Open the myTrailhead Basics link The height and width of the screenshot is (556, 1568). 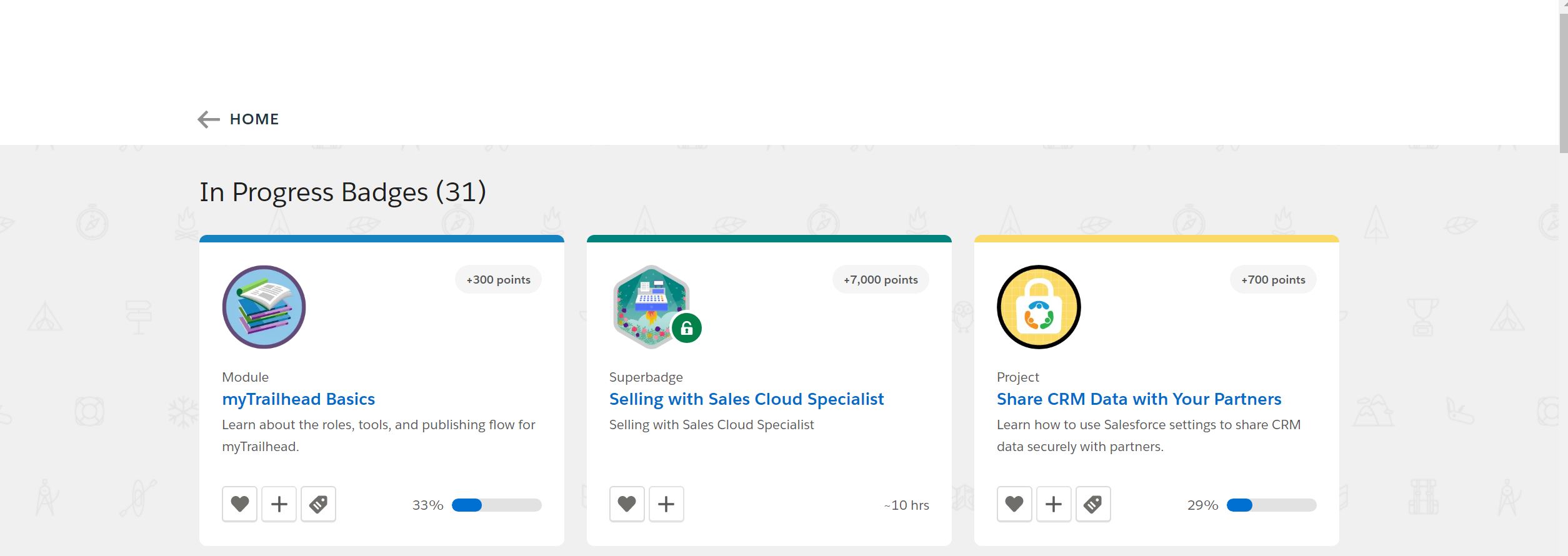tap(298, 399)
